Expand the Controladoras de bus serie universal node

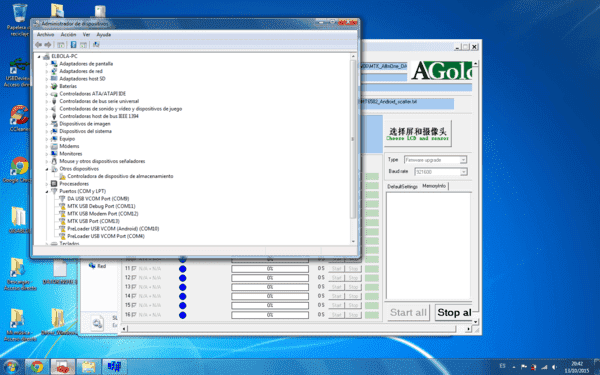(47, 101)
